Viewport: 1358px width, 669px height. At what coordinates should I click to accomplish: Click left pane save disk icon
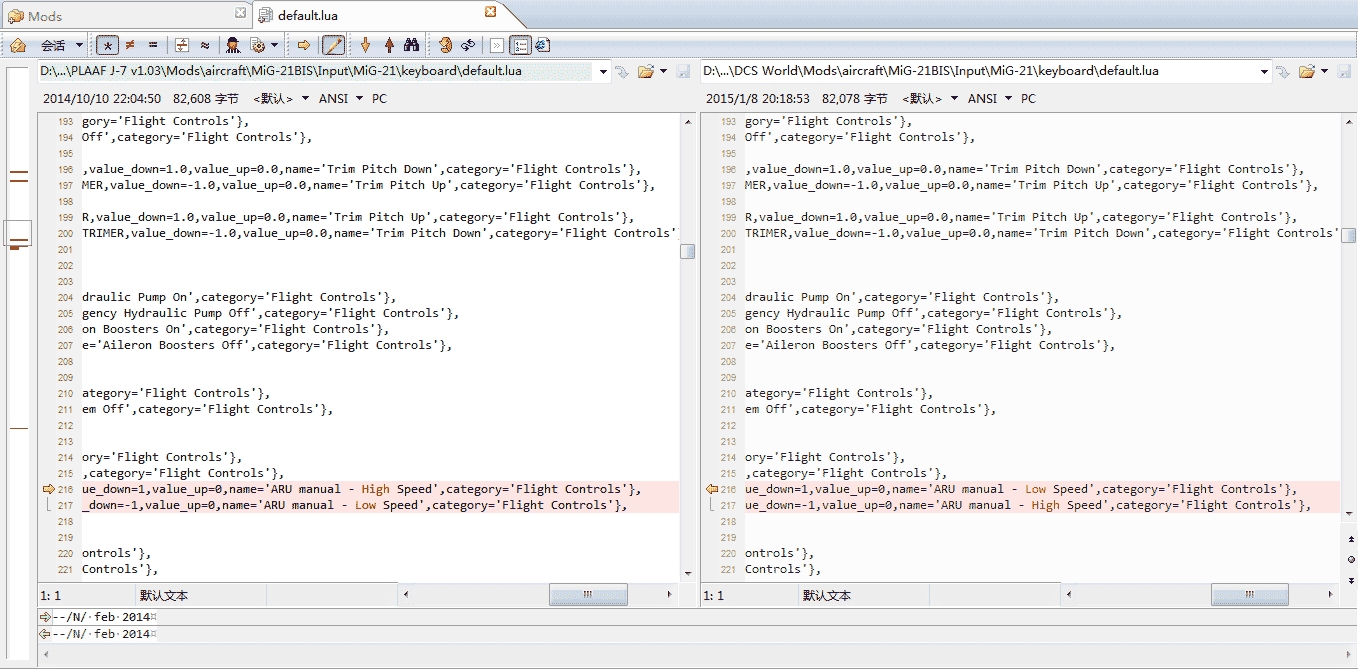(683, 72)
